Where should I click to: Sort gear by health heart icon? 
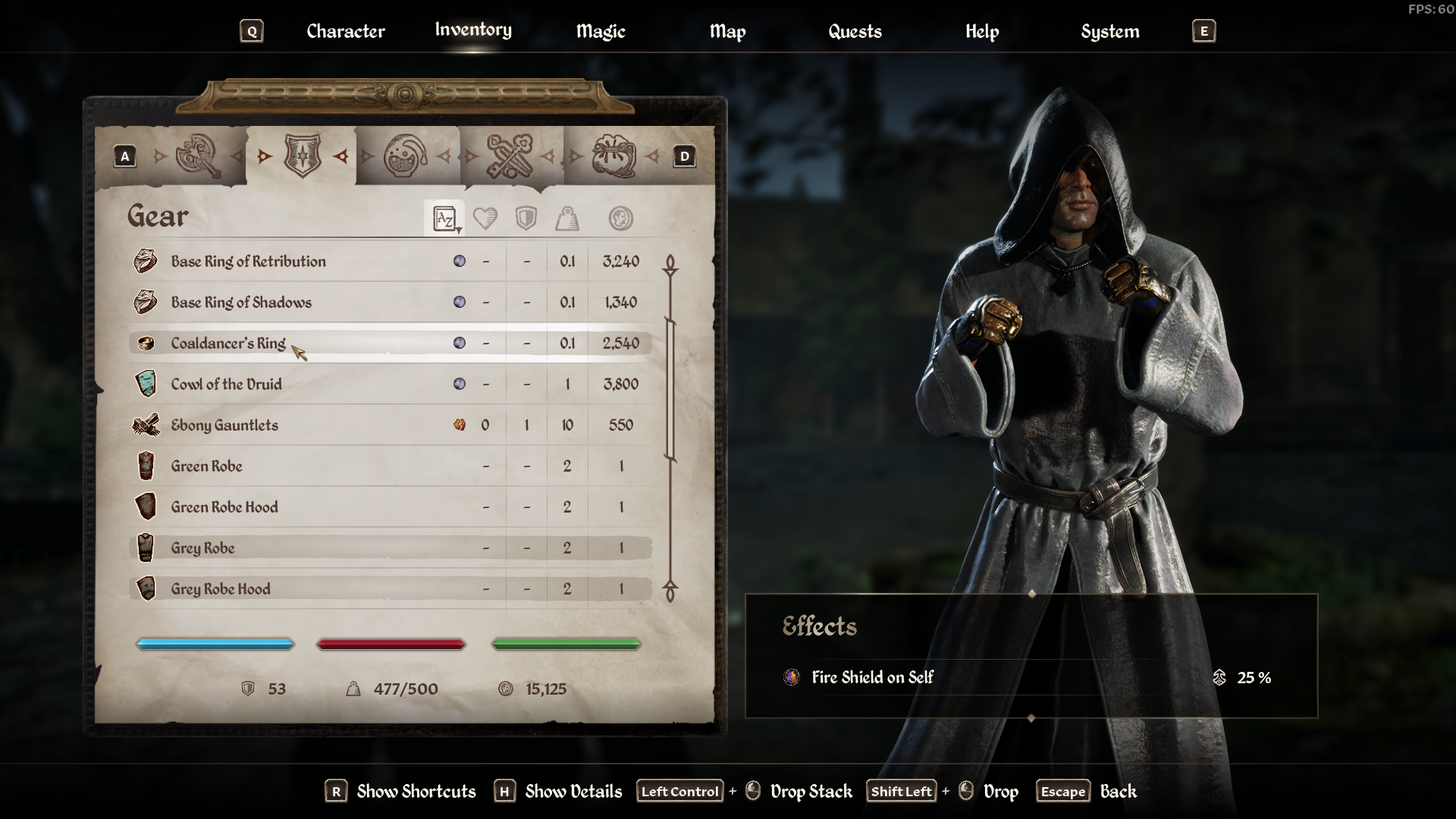[485, 219]
